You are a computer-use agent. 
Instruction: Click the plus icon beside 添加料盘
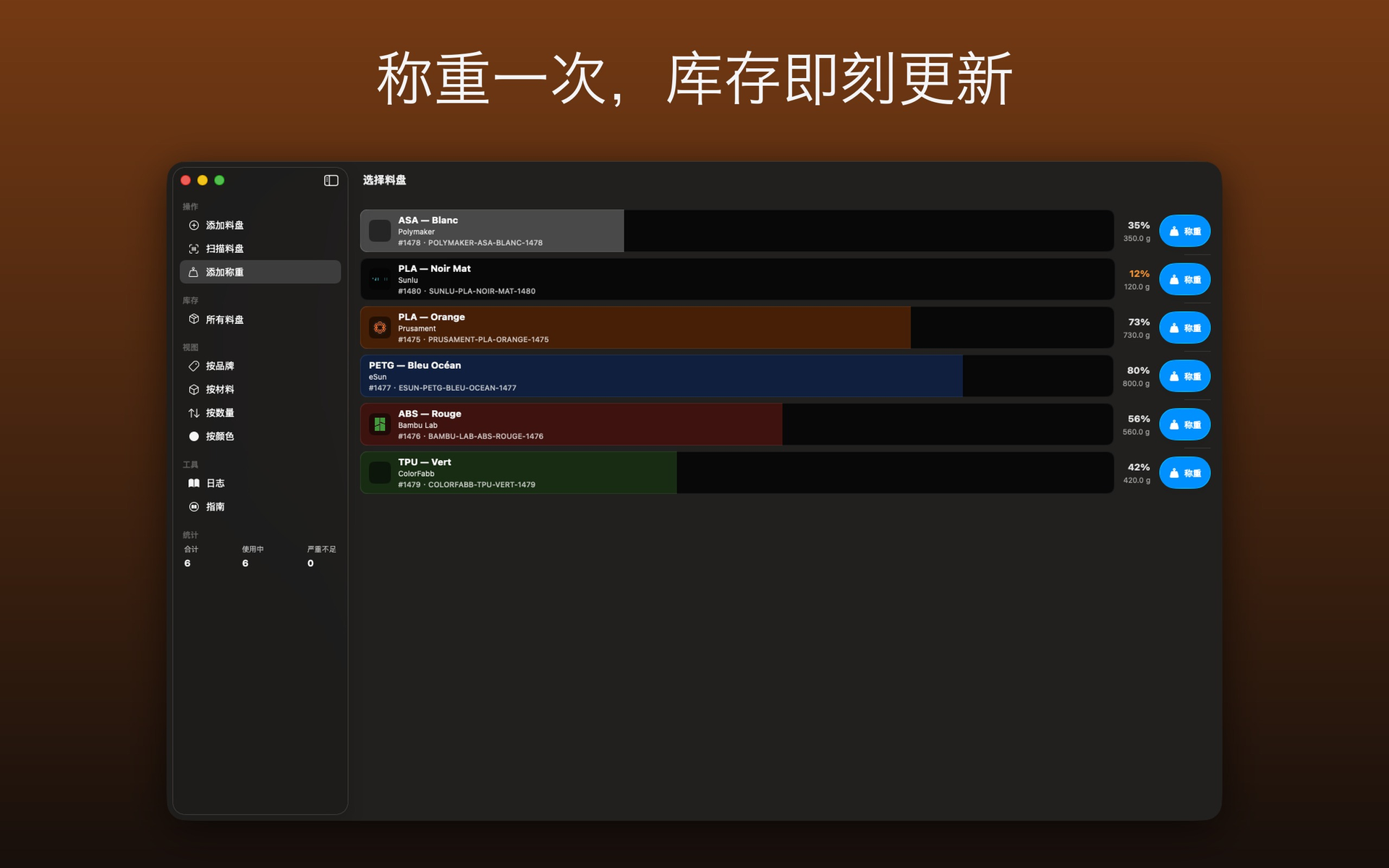pos(194,226)
